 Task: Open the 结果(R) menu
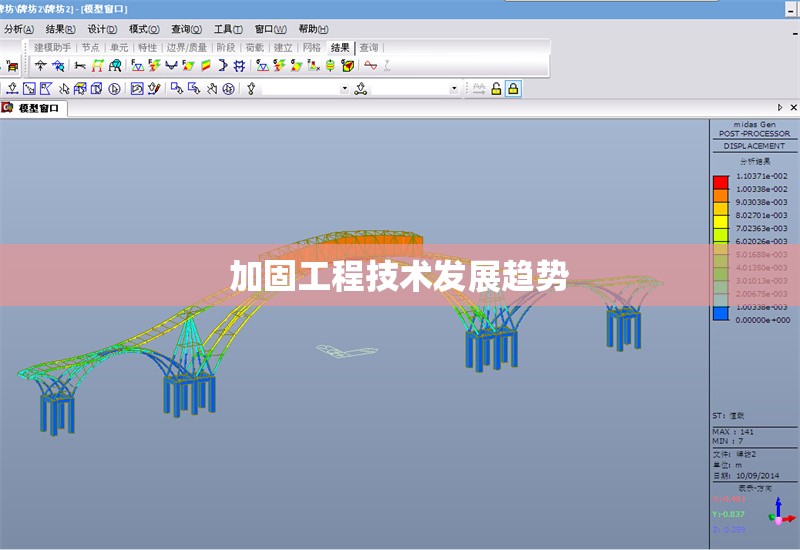point(61,29)
